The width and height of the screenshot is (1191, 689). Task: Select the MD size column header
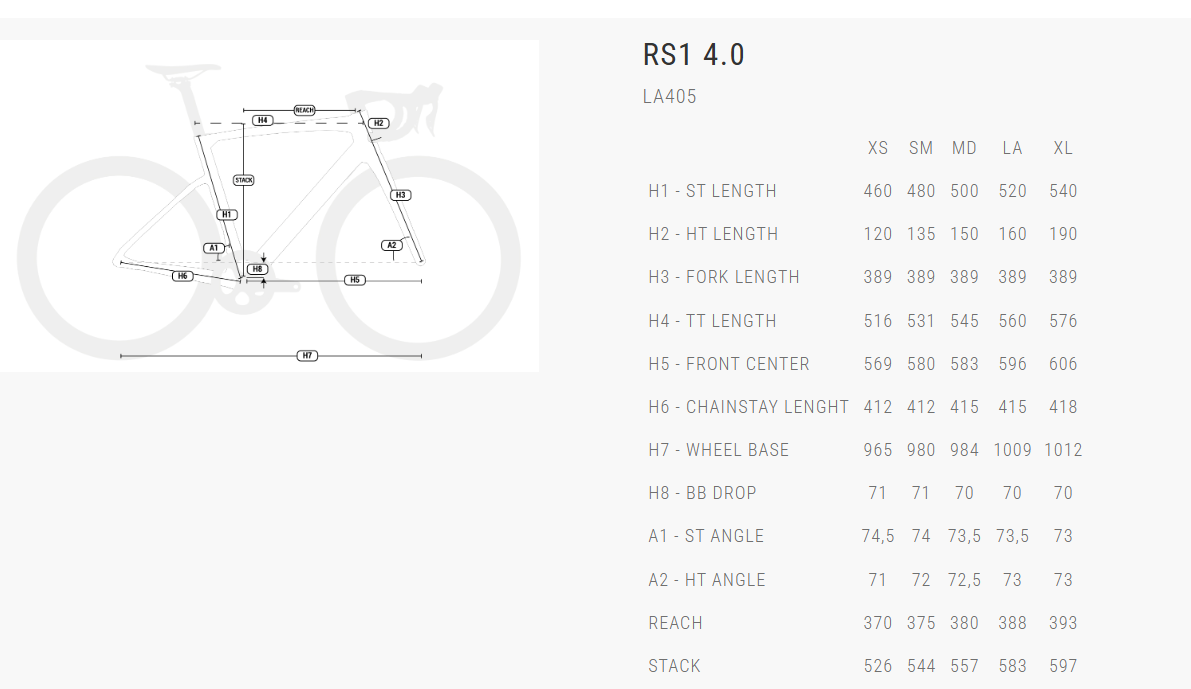pyautogui.click(x=964, y=148)
